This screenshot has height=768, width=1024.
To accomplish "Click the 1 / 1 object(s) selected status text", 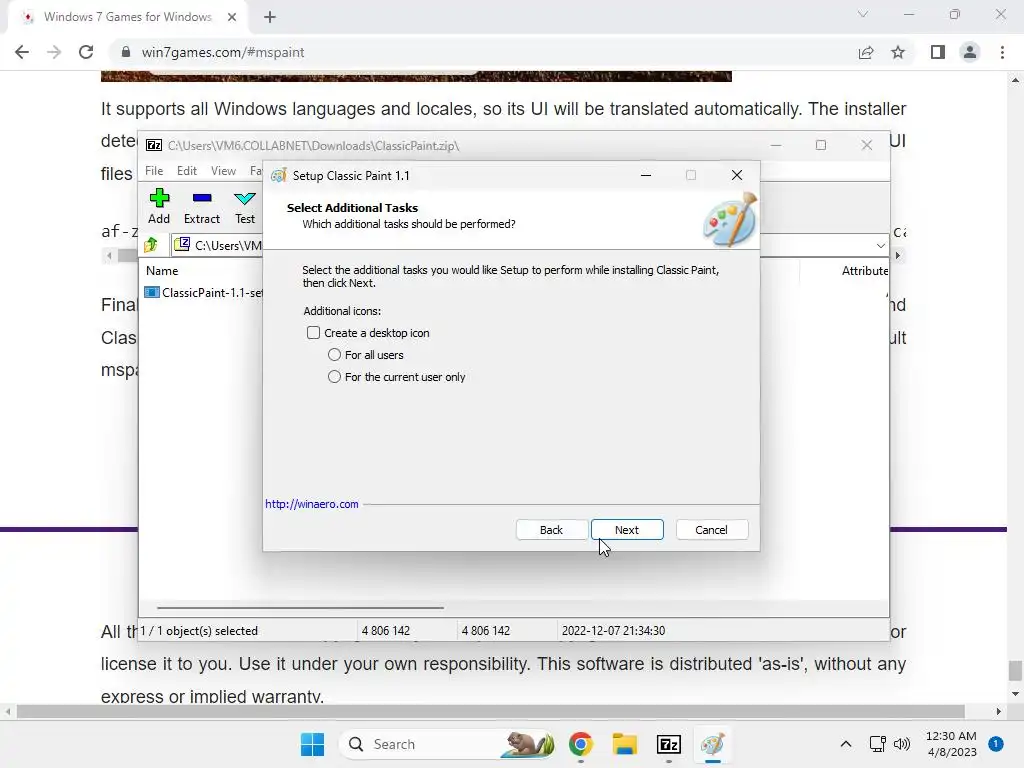I will click(199, 631).
